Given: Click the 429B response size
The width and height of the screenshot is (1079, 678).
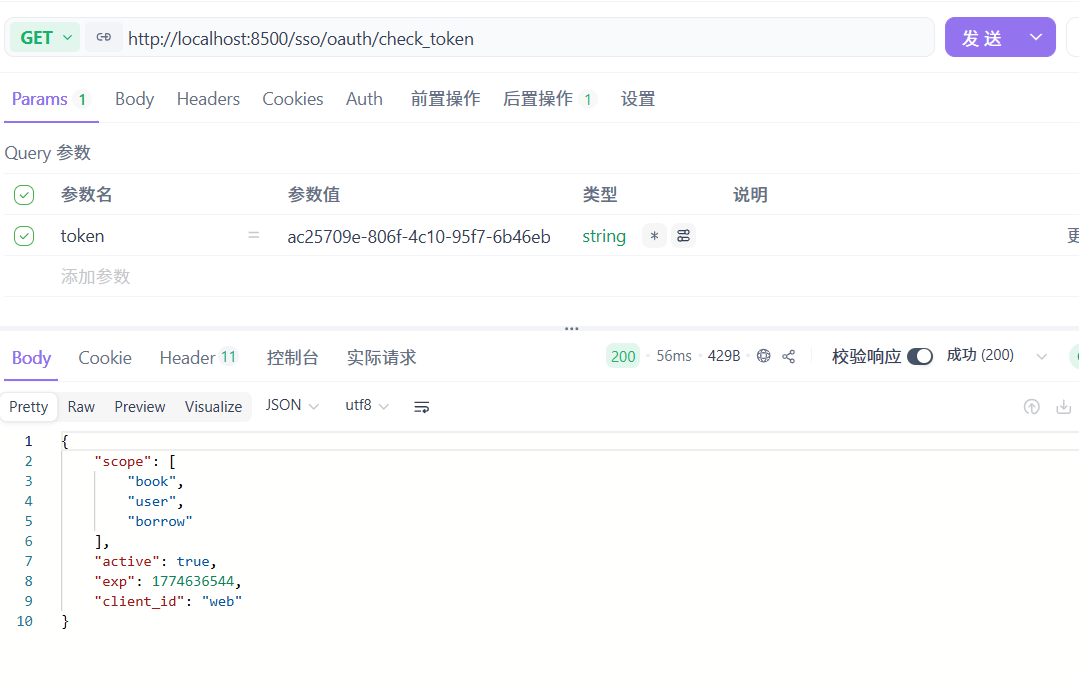Looking at the screenshot, I should point(724,356).
